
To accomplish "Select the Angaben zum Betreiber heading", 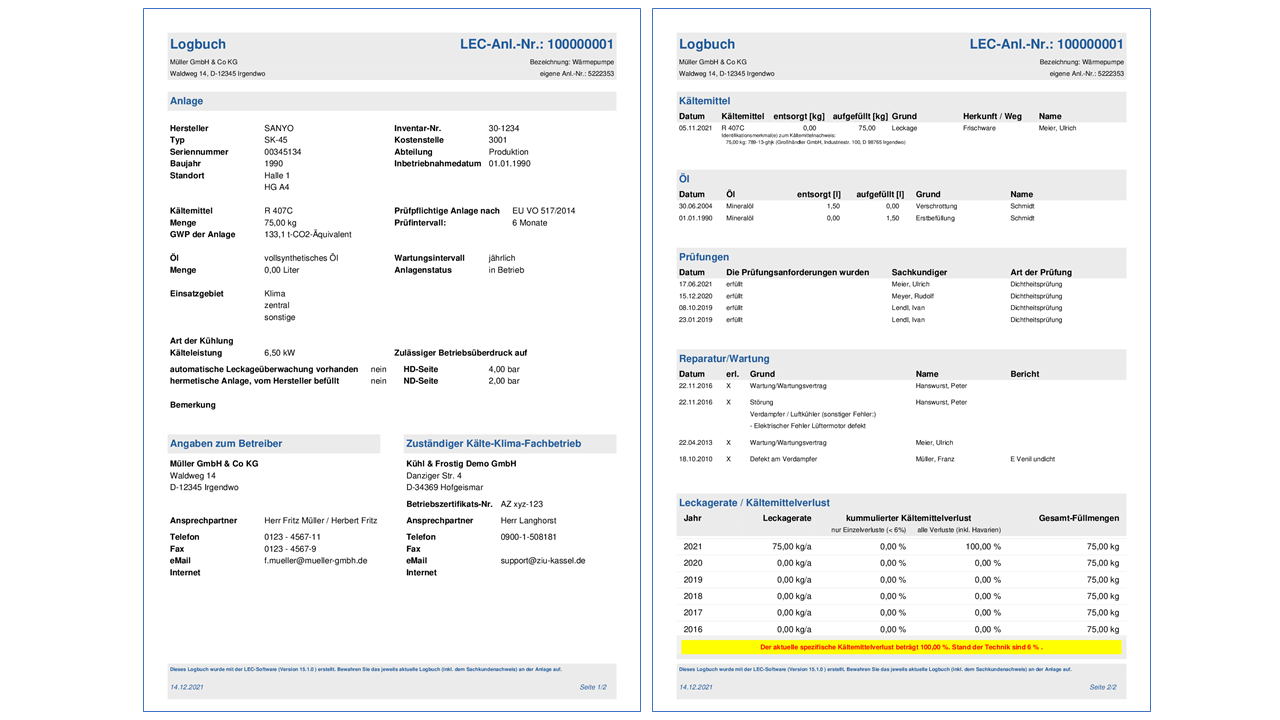I will 226,443.
